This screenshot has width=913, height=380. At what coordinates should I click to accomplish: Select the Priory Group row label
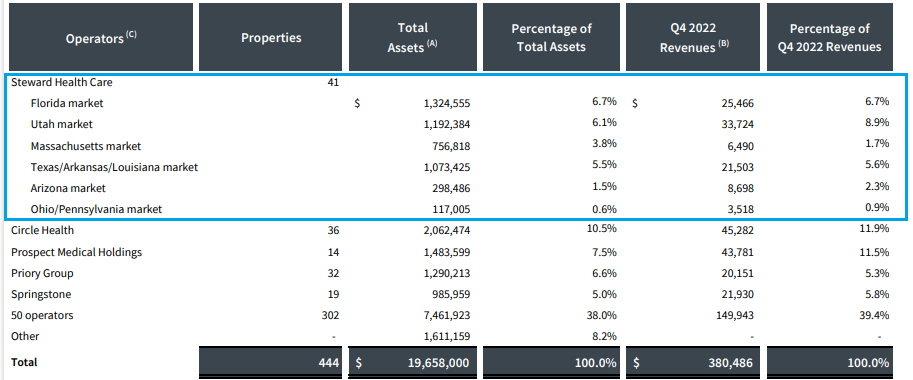(x=42, y=274)
